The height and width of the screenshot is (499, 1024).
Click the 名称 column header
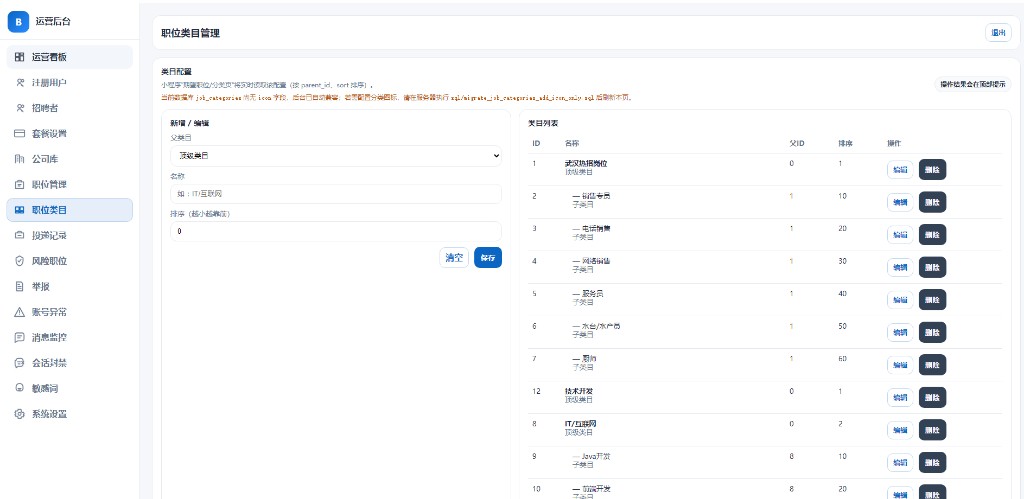[571, 143]
